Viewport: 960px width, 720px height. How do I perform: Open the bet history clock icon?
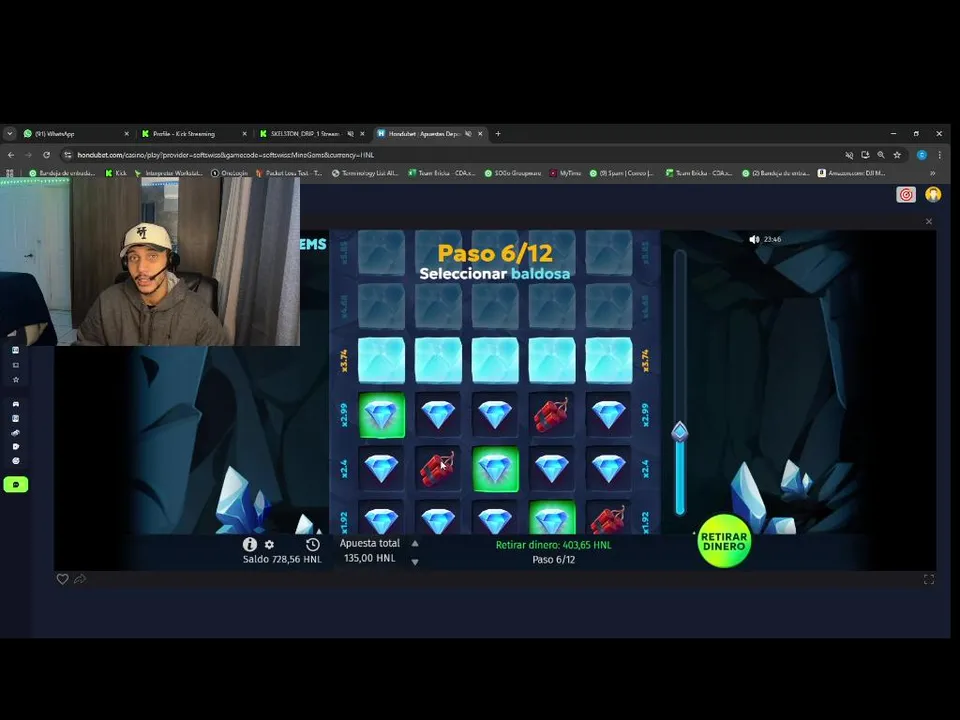[312, 544]
